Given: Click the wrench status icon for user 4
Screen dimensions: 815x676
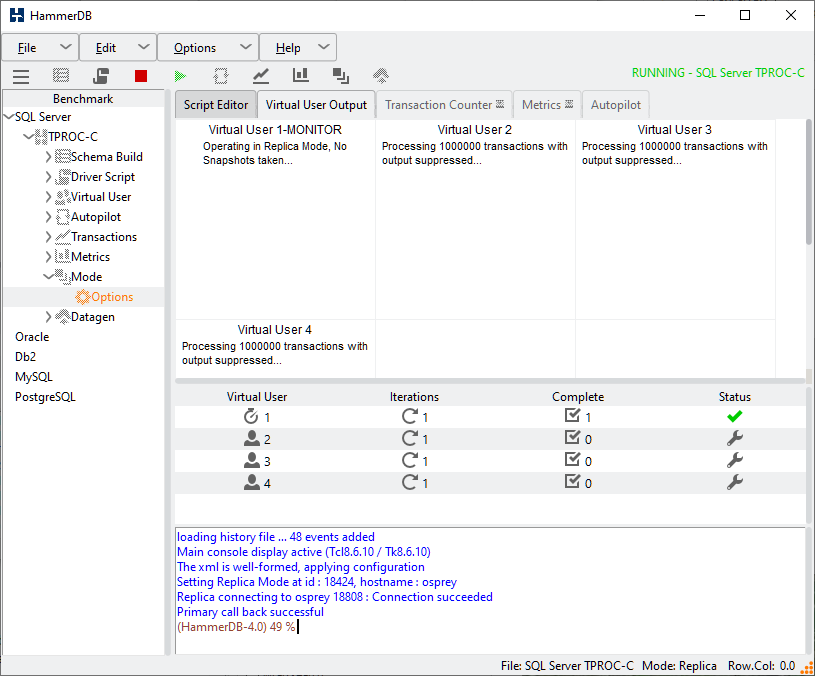Looking at the screenshot, I should click(734, 483).
